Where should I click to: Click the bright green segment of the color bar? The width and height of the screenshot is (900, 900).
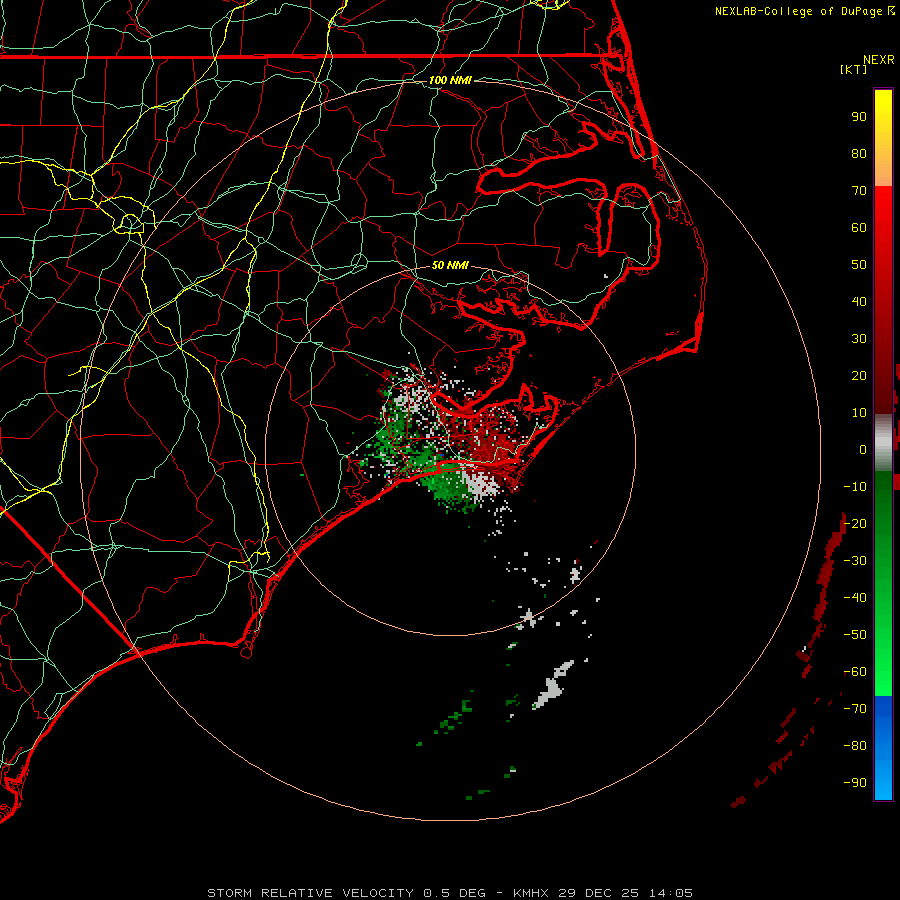pyautogui.click(x=883, y=584)
